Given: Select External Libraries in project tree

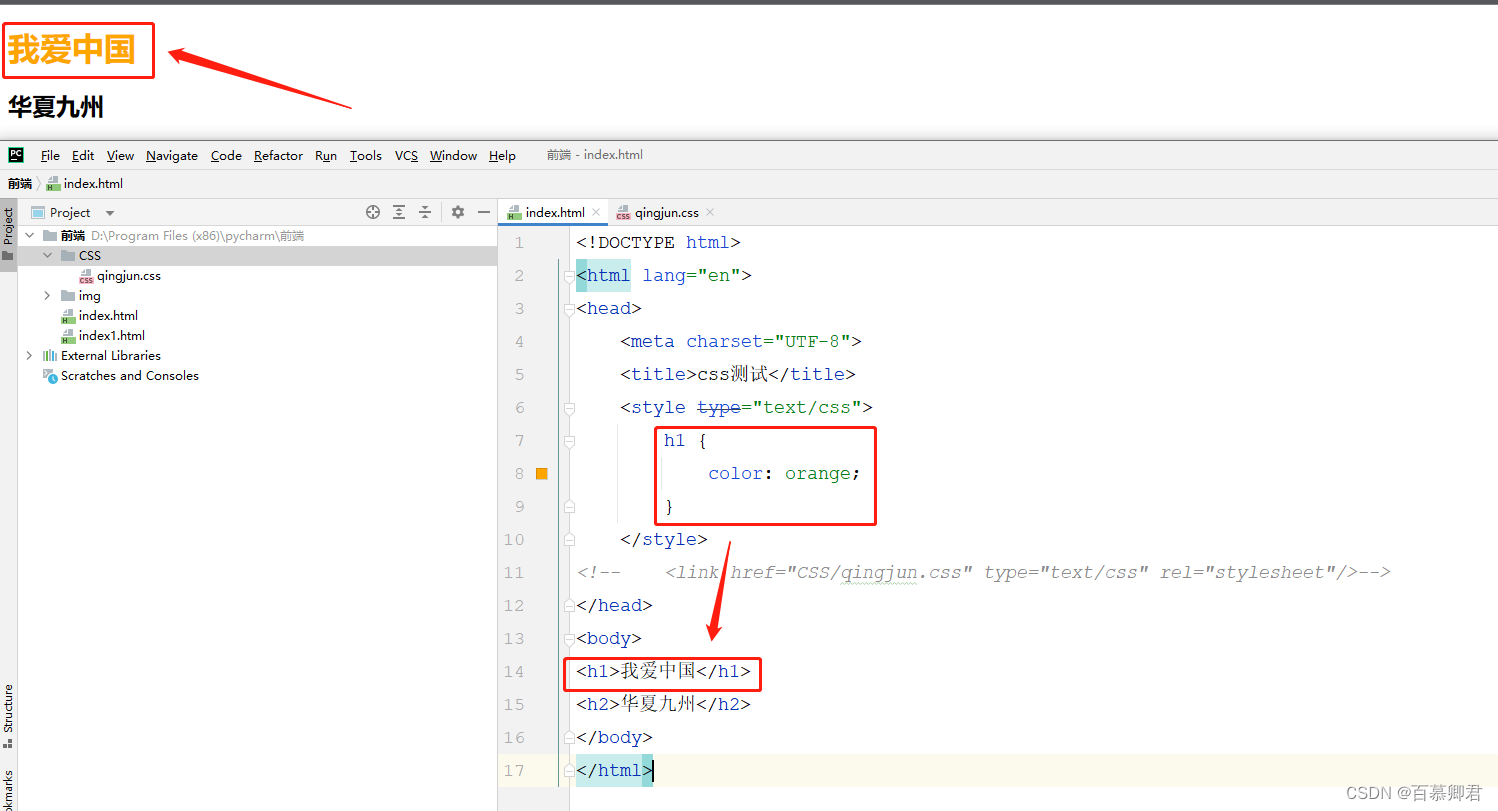Looking at the screenshot, I should tap(110, 356).
